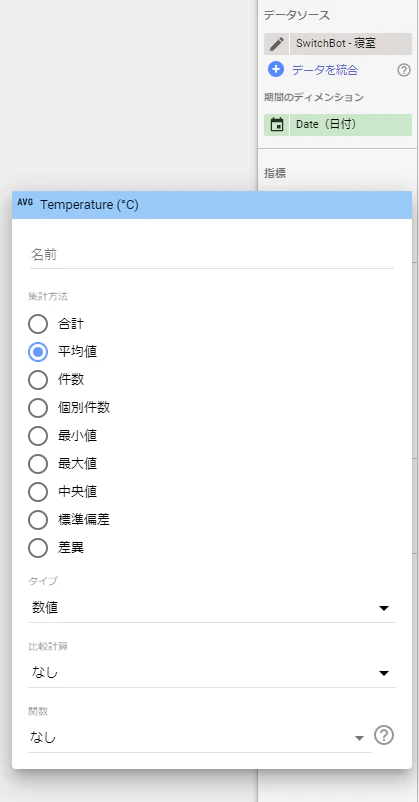Click the 名前 text input field
The width and height of the screenshot is (419, 802).
pyautogui.click(x=212, y=255)
